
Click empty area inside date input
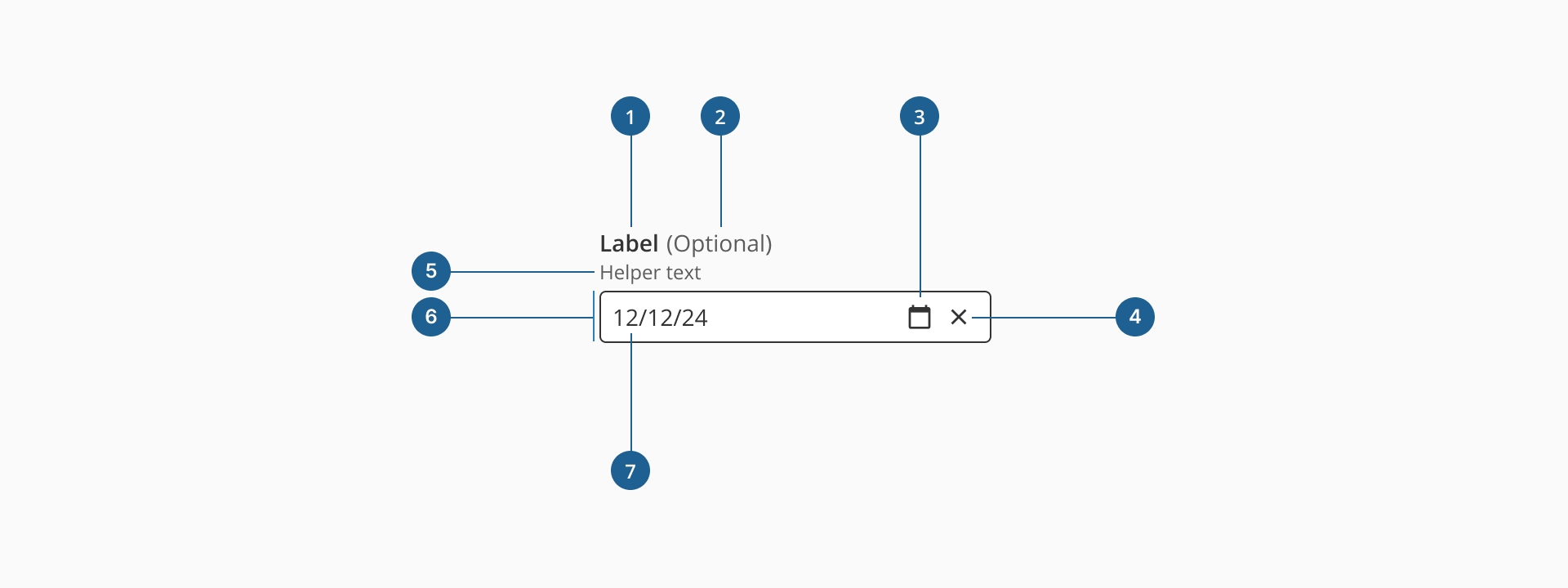pyautogui.click(x=804, y=317)
